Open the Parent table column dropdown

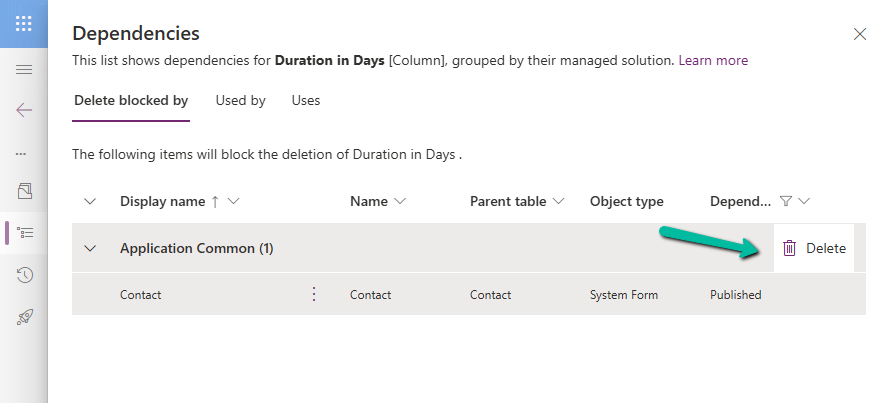(x=559, y=201)
